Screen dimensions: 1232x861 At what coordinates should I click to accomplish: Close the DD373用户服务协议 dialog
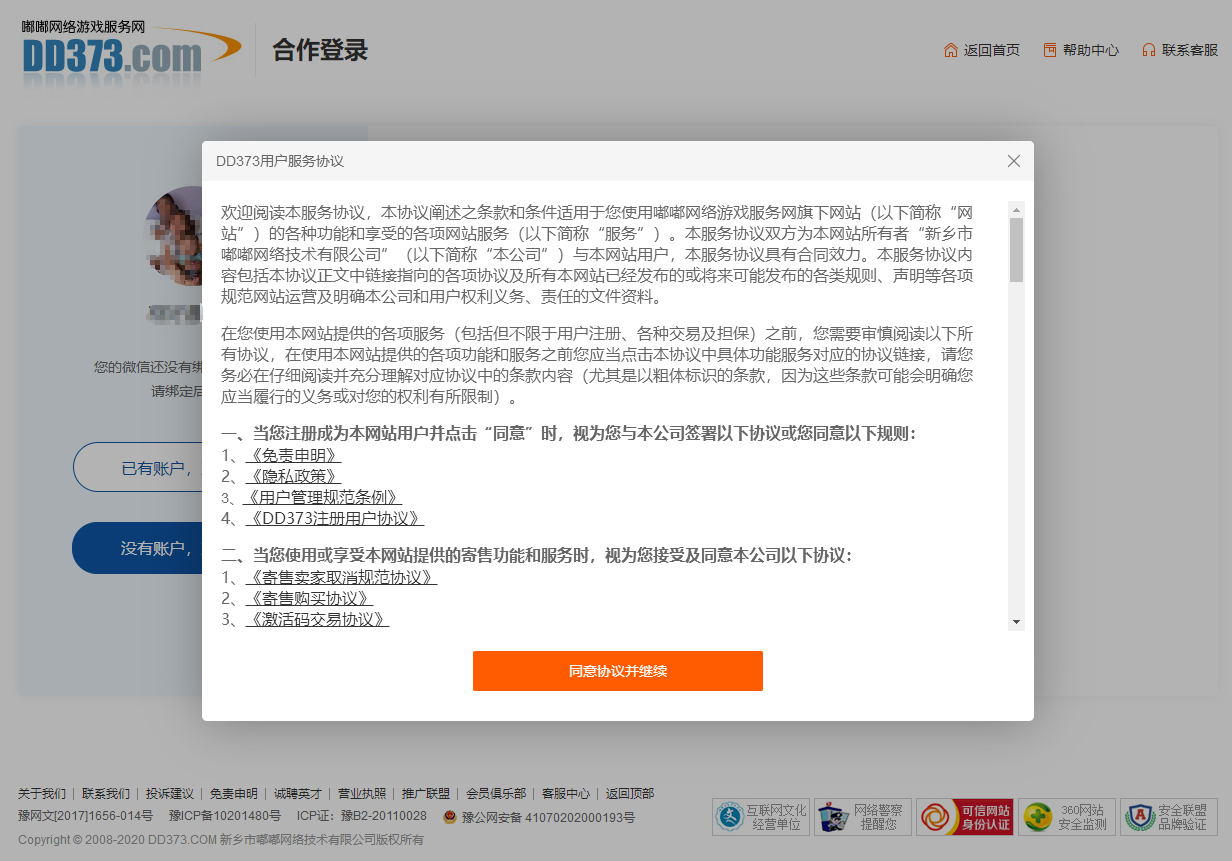(1013, 161)
